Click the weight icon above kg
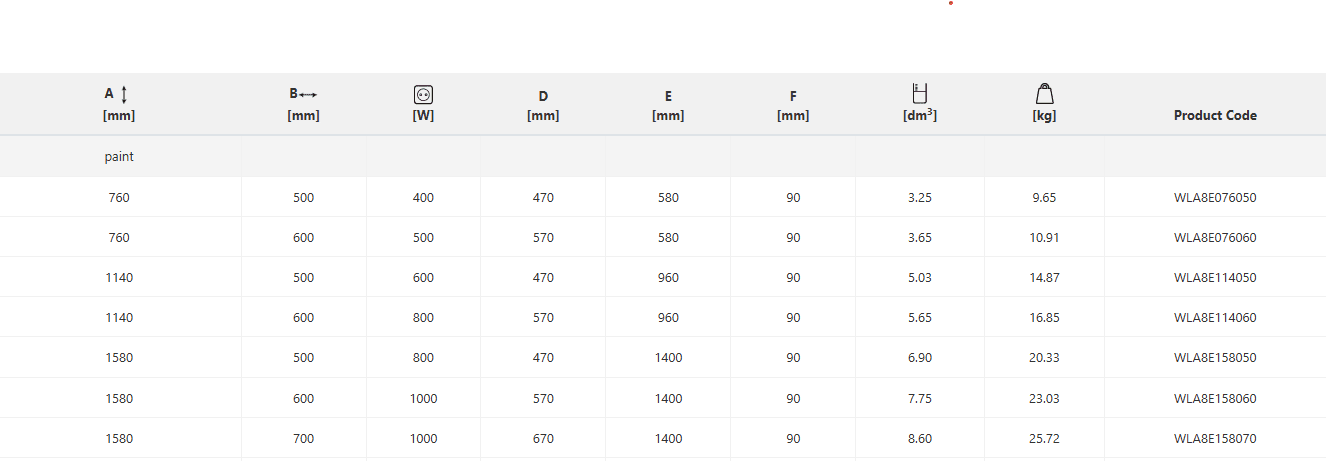This screenshot has height=461, width=1326. (1044, 94)
